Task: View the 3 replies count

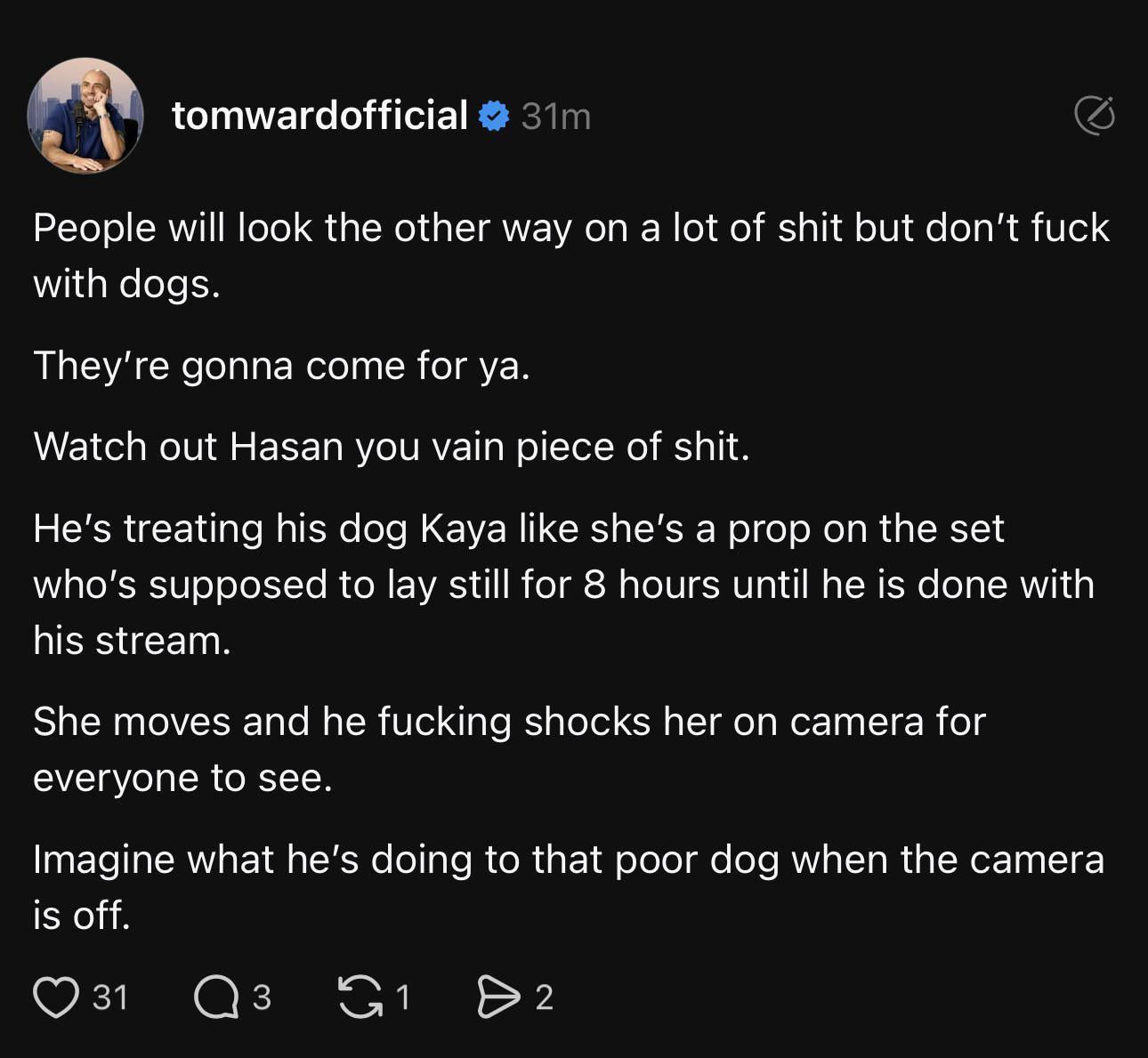Action: [x=261, y=997]
